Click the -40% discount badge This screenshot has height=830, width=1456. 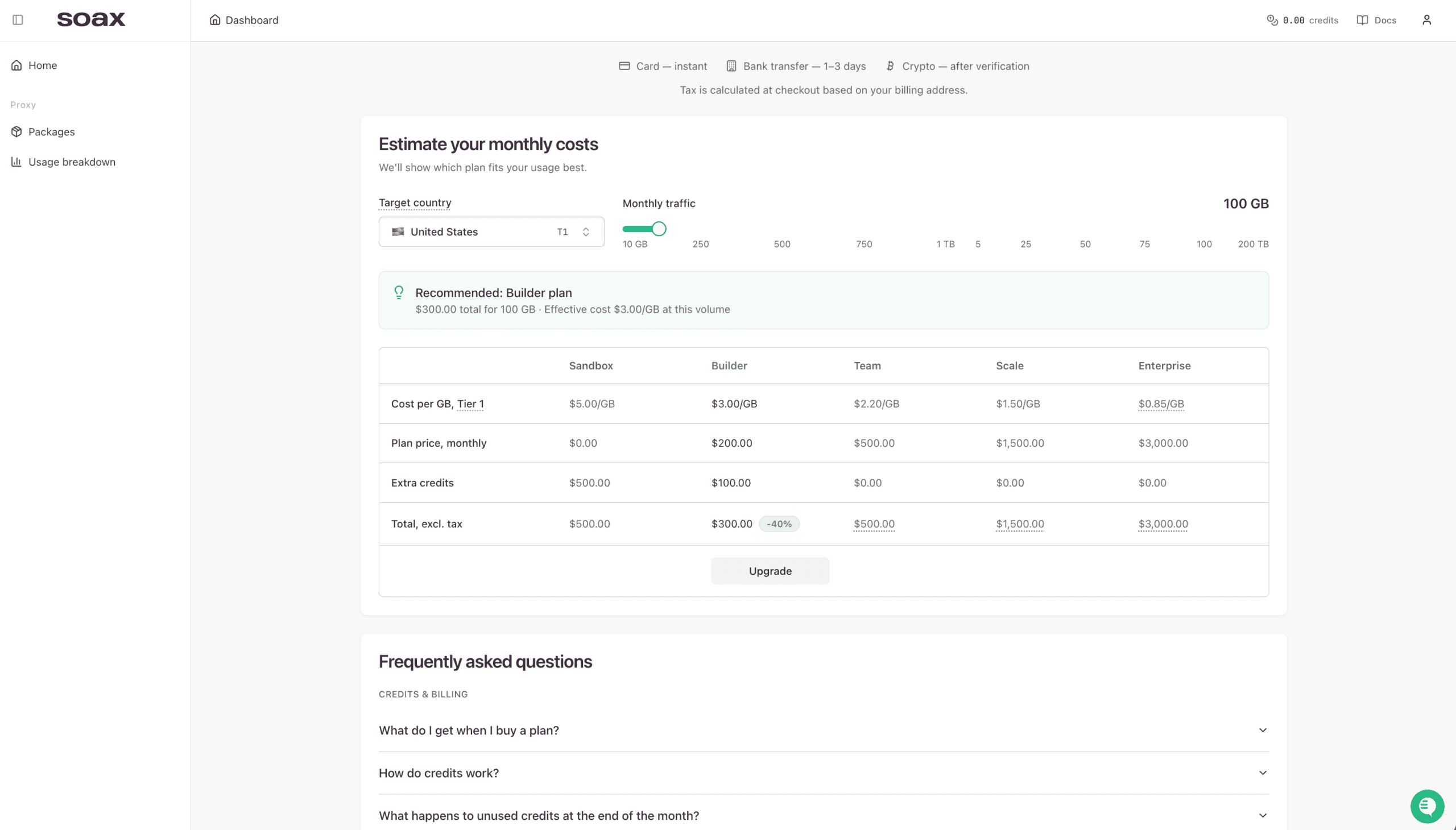[x=779, y=524]
